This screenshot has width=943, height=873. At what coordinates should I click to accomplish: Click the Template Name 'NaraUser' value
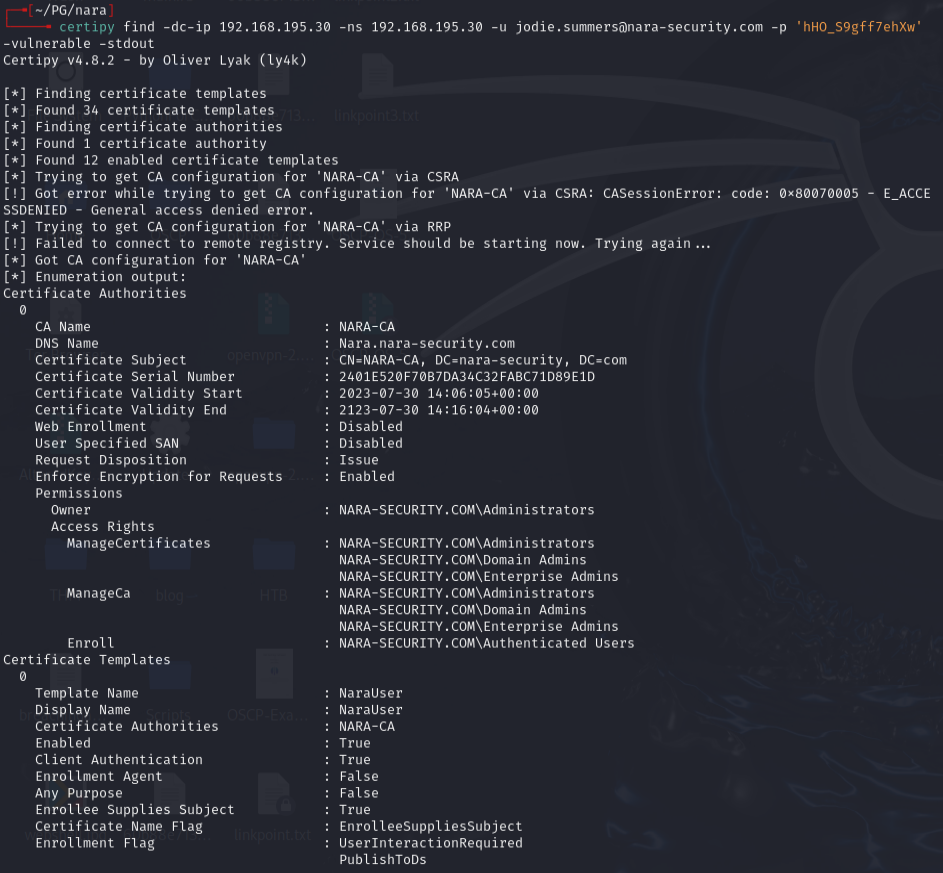point(371,693)
